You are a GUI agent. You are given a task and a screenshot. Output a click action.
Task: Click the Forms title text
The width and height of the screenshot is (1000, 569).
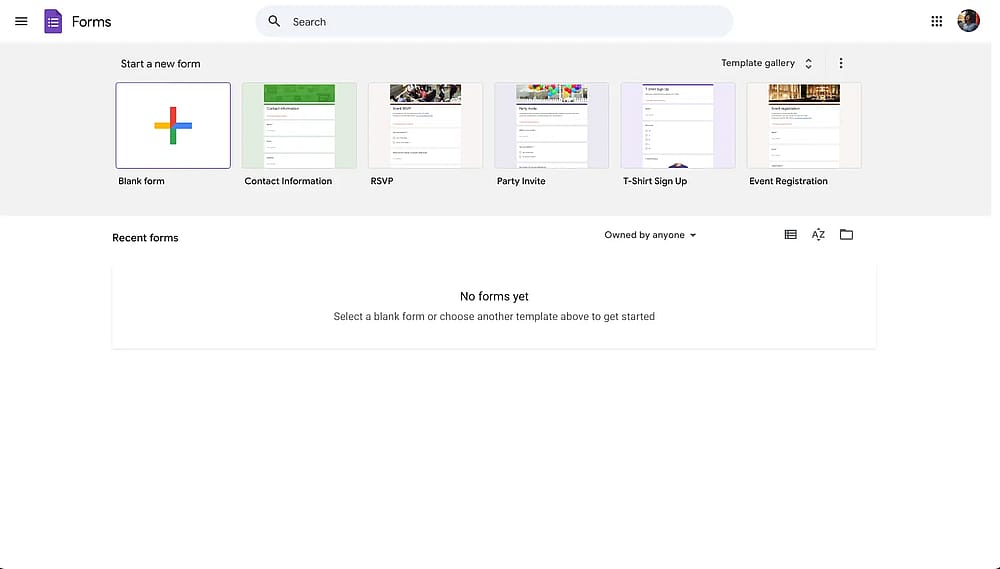[91, 22]
